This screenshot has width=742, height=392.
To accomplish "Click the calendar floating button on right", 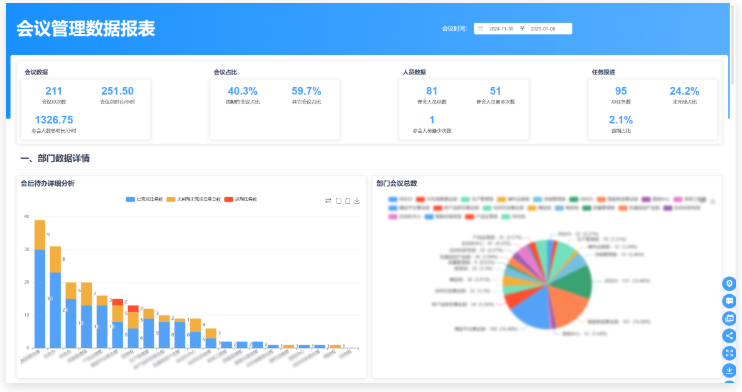I will (729, 318).
